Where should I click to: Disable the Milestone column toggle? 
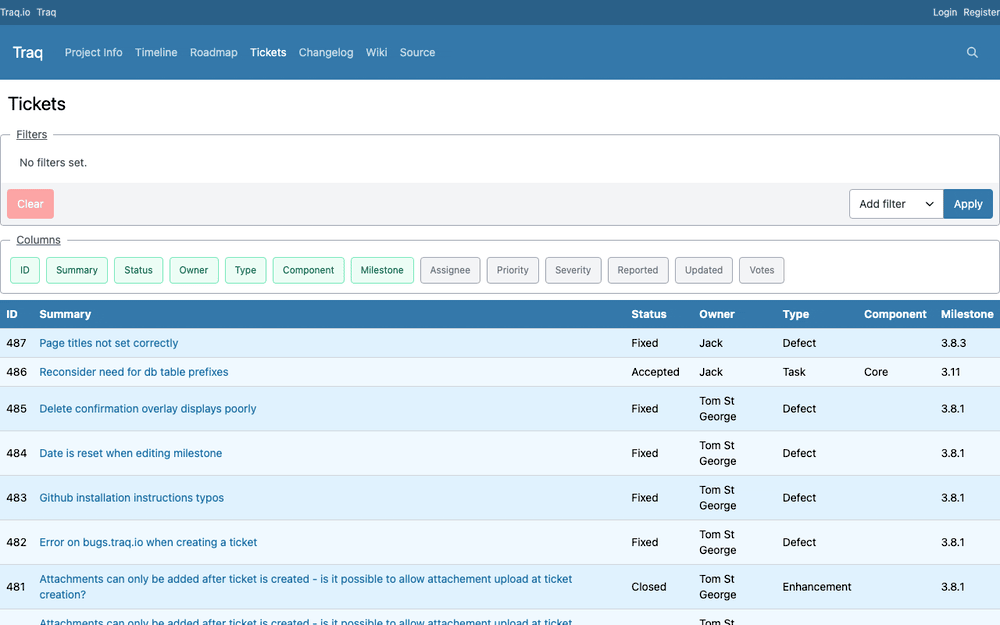[382, 270]
